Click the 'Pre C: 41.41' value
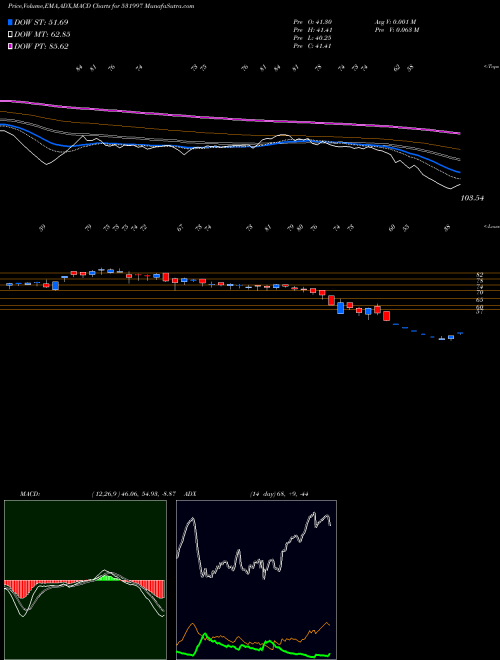Viewport: 500px width, 660px height. [x=313, y=46]
